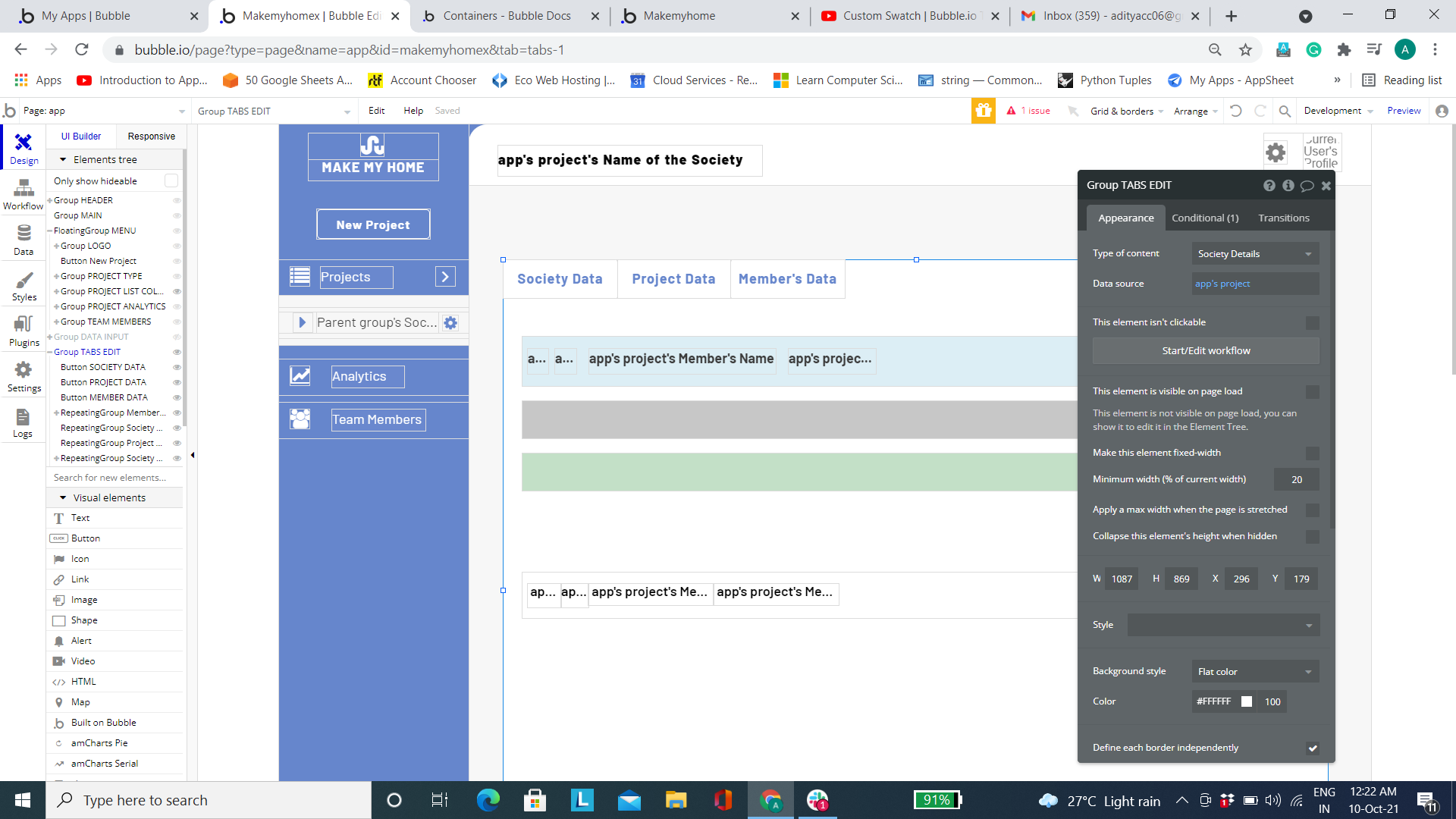Click the white background color swatch
Image resolution: width=1456 pixels, height=819 pixels.
point(1247,702)
